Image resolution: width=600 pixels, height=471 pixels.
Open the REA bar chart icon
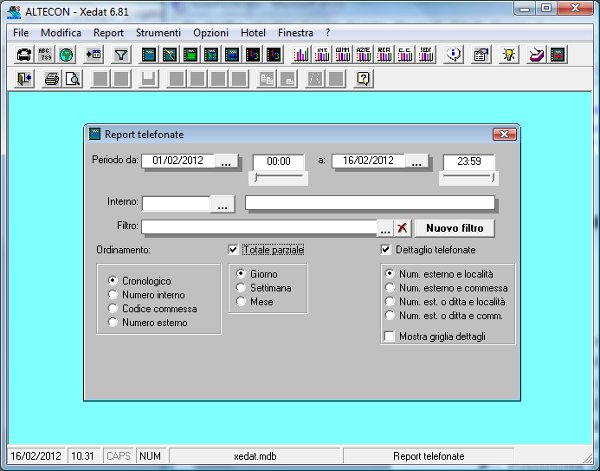(x=384, y=55)
